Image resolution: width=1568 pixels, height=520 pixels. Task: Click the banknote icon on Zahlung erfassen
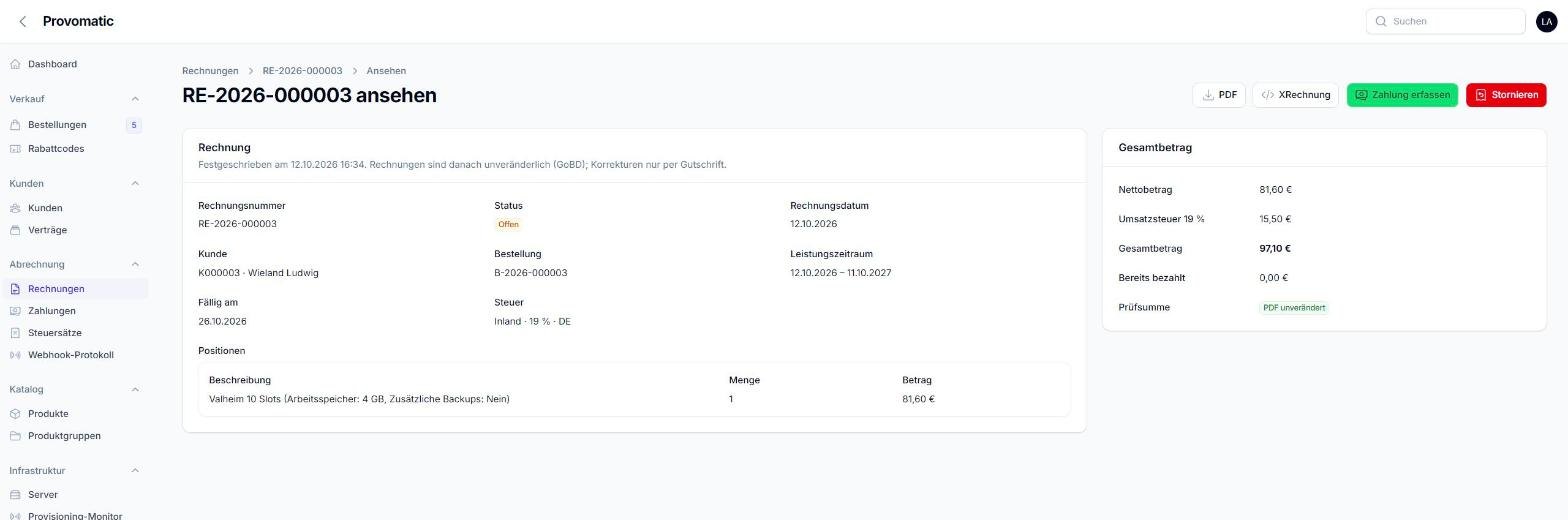pyautogui.click(x=1361, y=95)
